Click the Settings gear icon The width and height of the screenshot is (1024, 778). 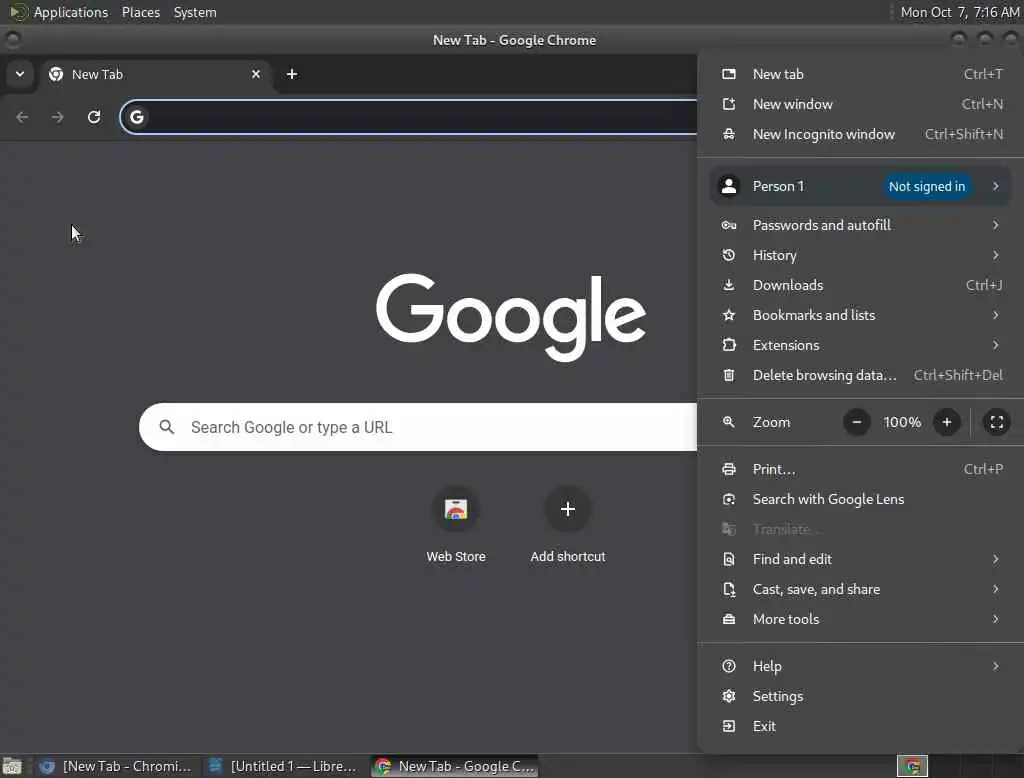(x=729, y=696)
